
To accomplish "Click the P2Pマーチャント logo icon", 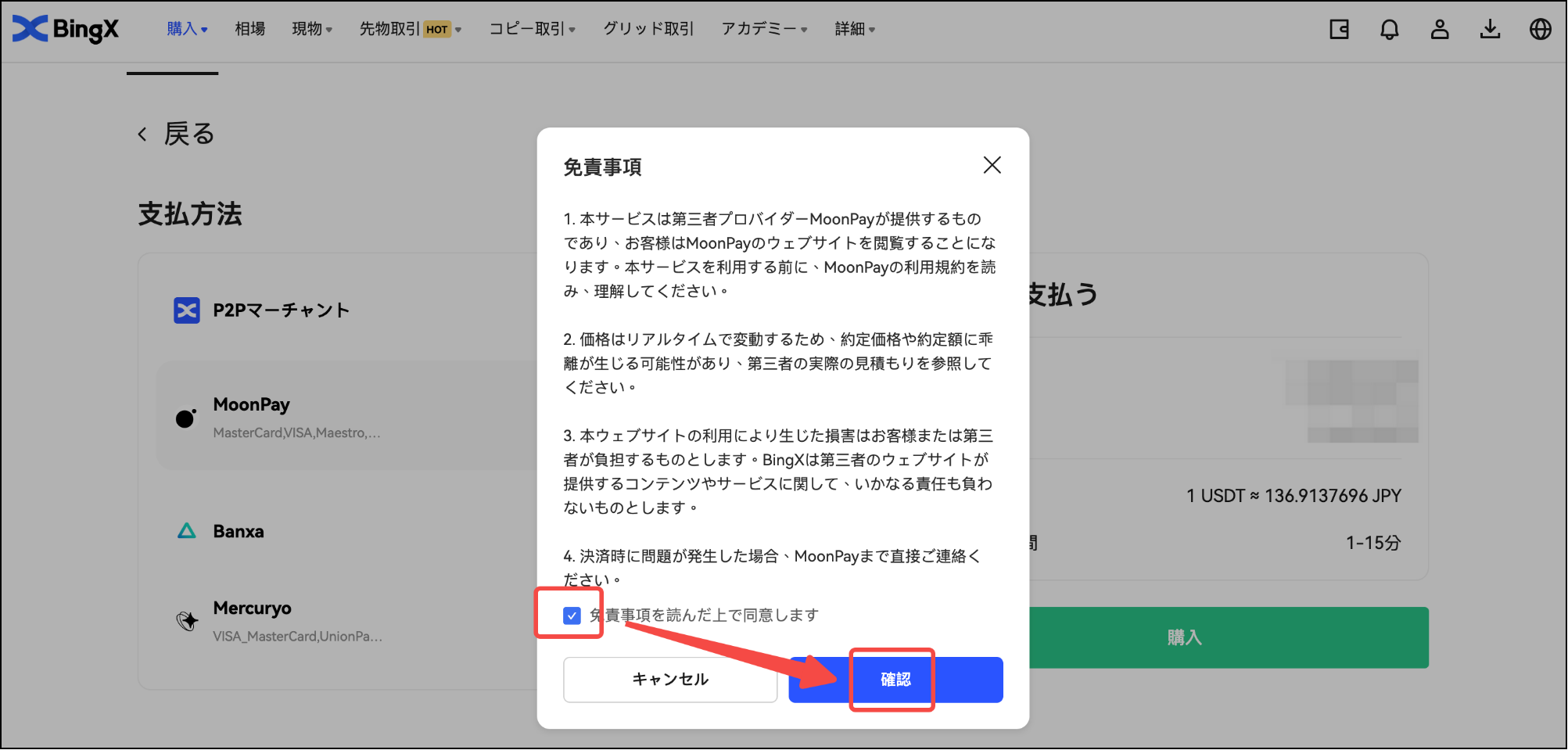I will coord(187,310).
